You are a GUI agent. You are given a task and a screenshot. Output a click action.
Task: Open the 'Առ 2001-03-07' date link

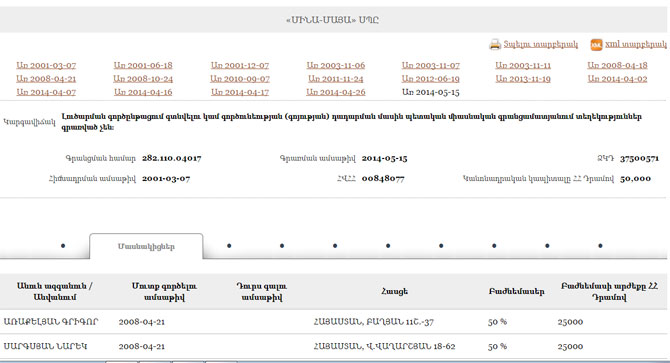click(x=46, y=65)
